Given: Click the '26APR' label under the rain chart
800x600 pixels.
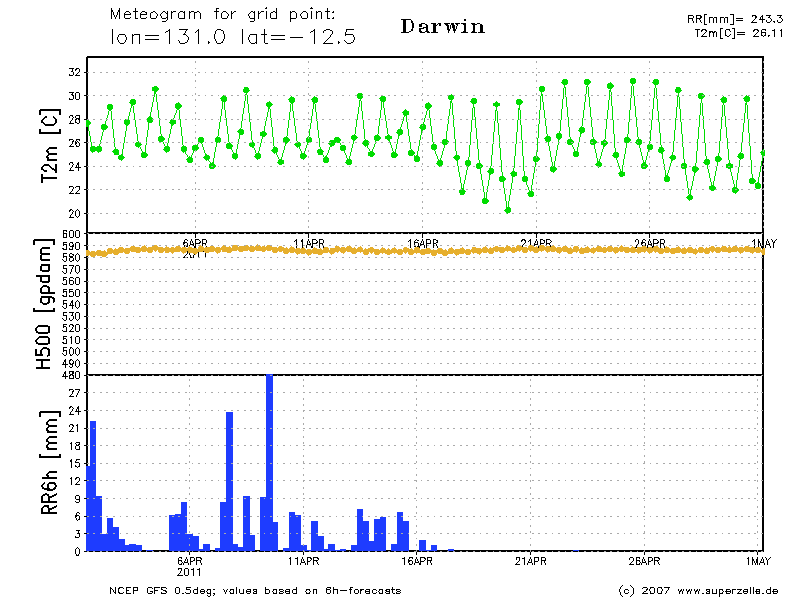Looking at the screenshot, I should (644, 561).
